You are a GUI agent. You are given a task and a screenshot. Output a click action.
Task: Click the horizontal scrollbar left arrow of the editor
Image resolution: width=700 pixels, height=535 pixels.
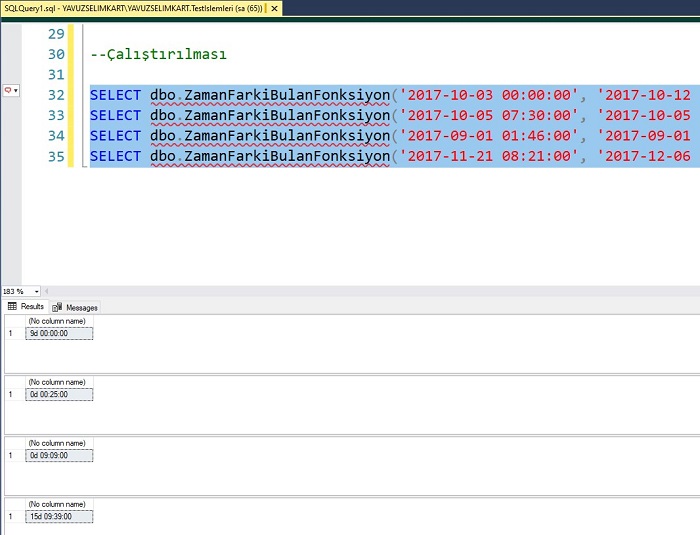[46, 291]
